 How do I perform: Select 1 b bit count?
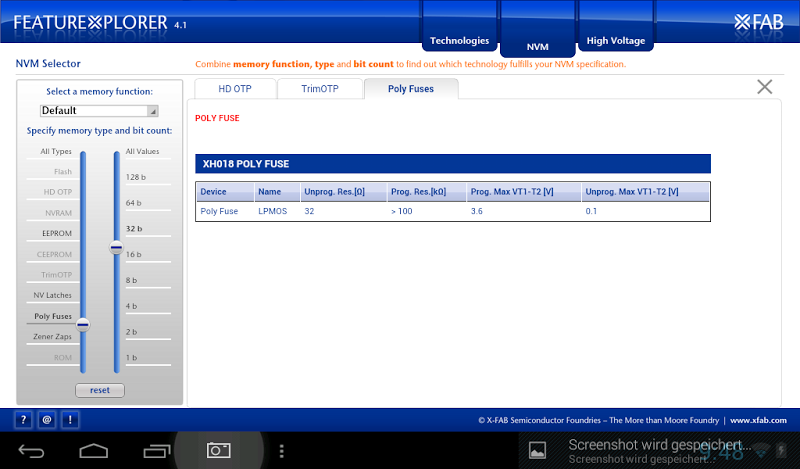pos(132,358)
